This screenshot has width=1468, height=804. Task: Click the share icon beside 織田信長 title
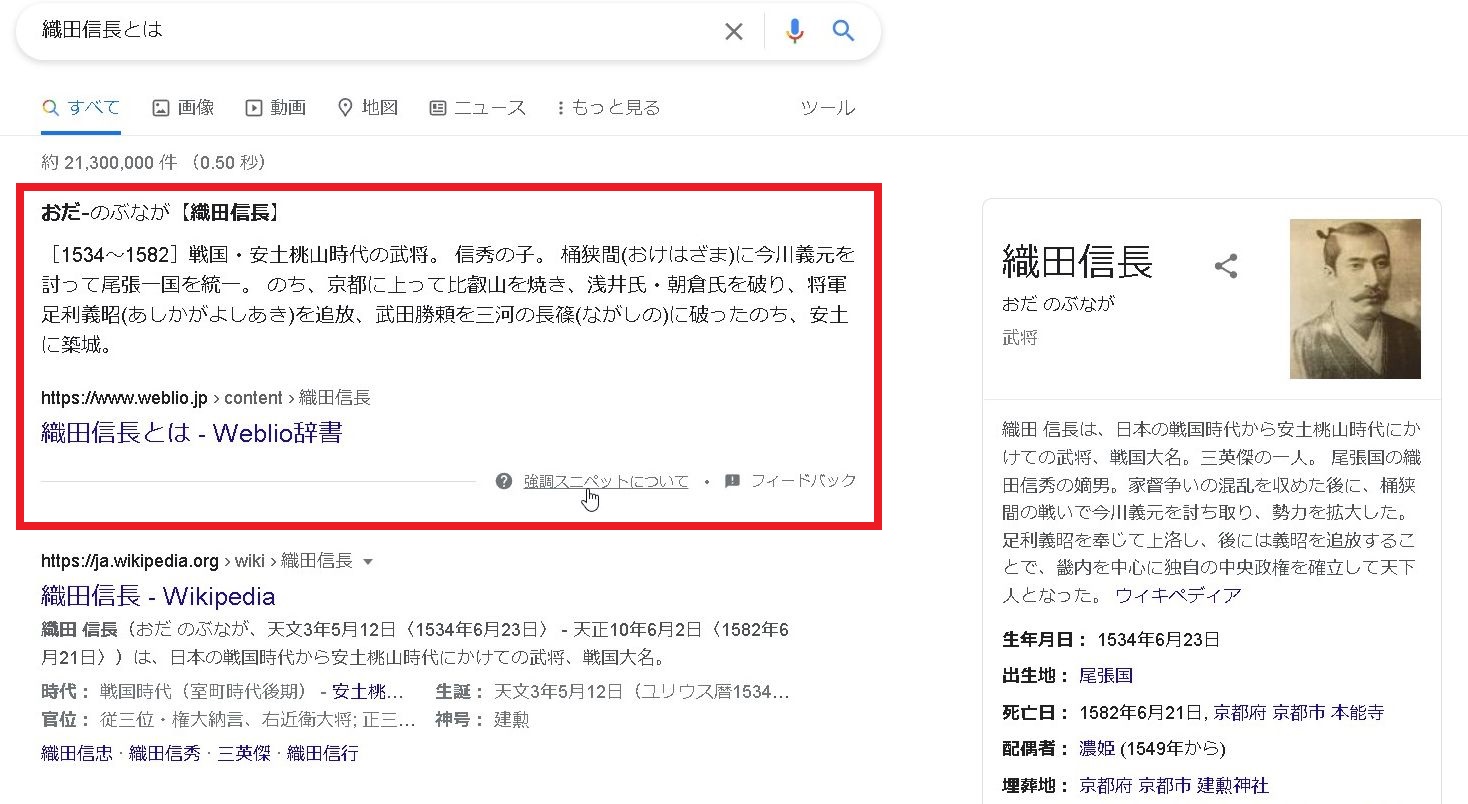coord(1225,266)
